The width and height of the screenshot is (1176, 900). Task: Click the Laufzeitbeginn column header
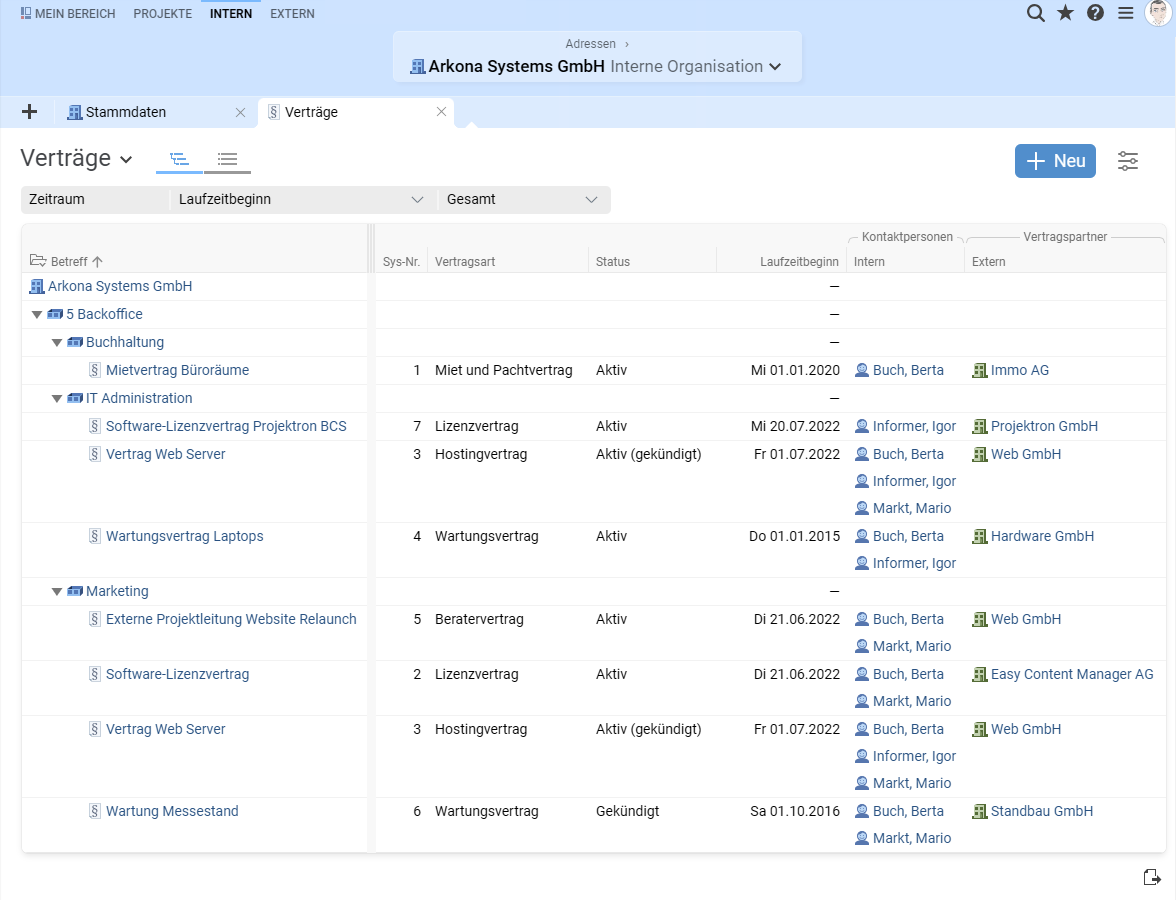(800, 262)
